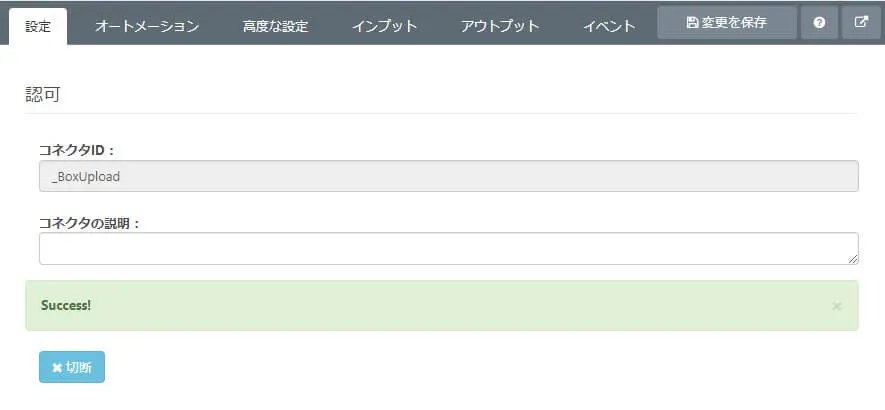Click the コネクタの説明 label

pyautogui.click(x=90, y=223)
